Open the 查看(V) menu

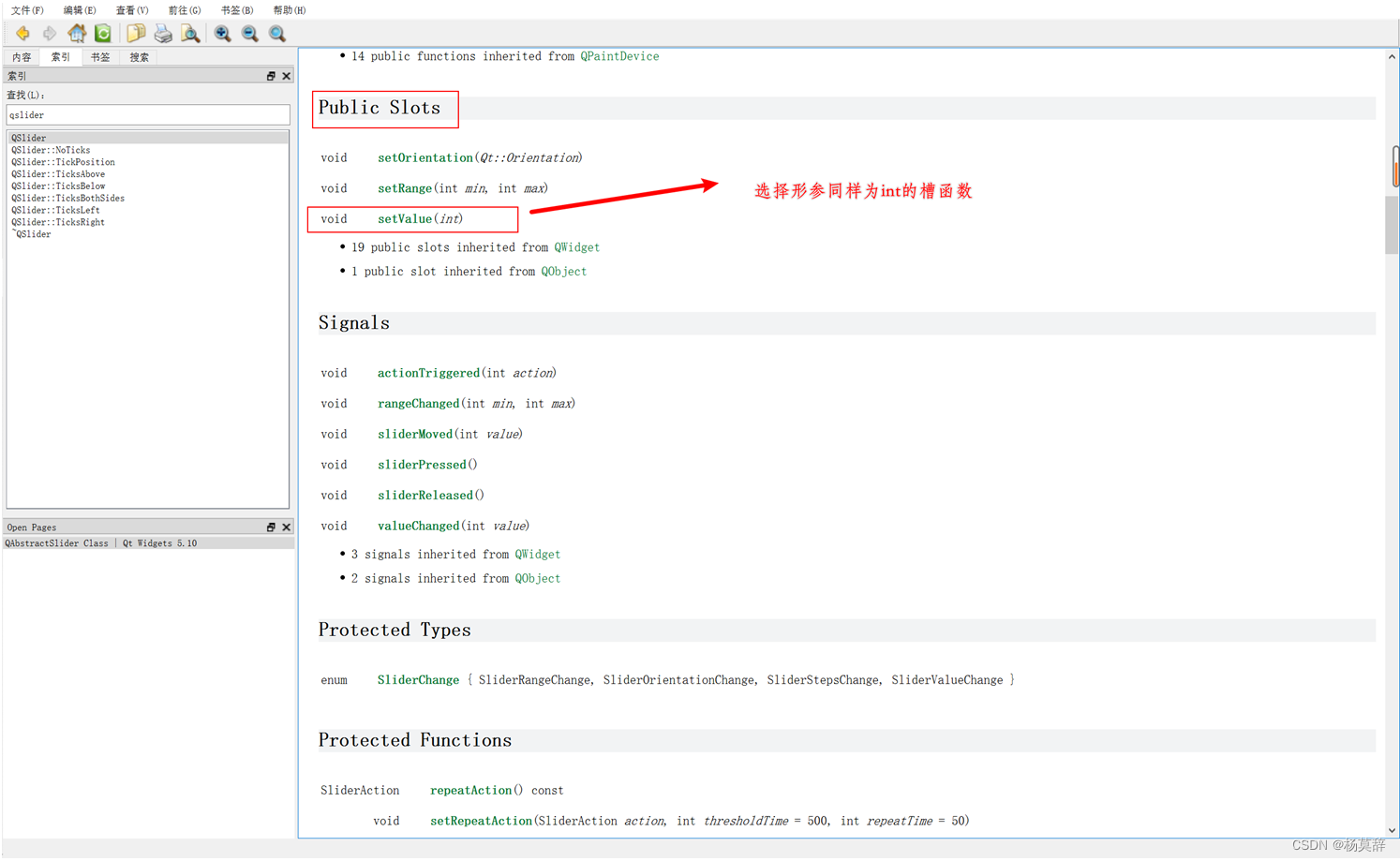point(132,10)
